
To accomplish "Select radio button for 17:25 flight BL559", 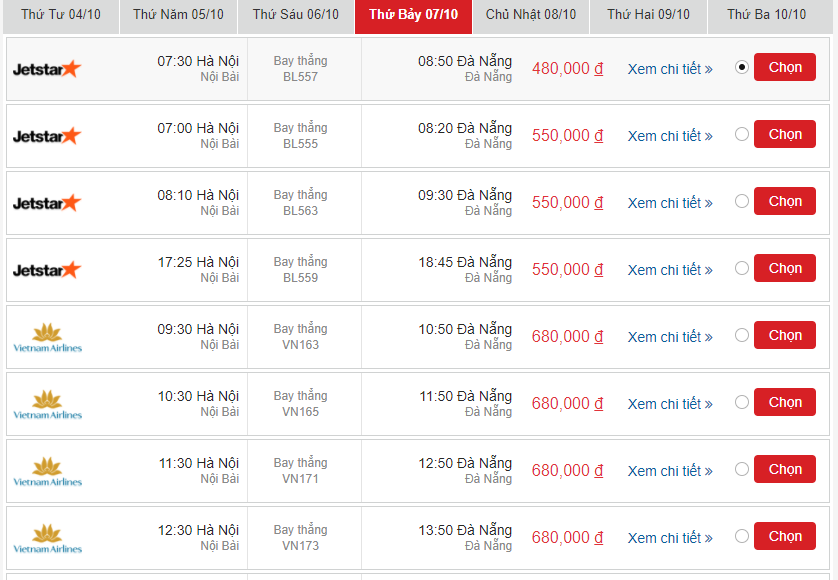I will pyautogui.click(x=741, y=268).
